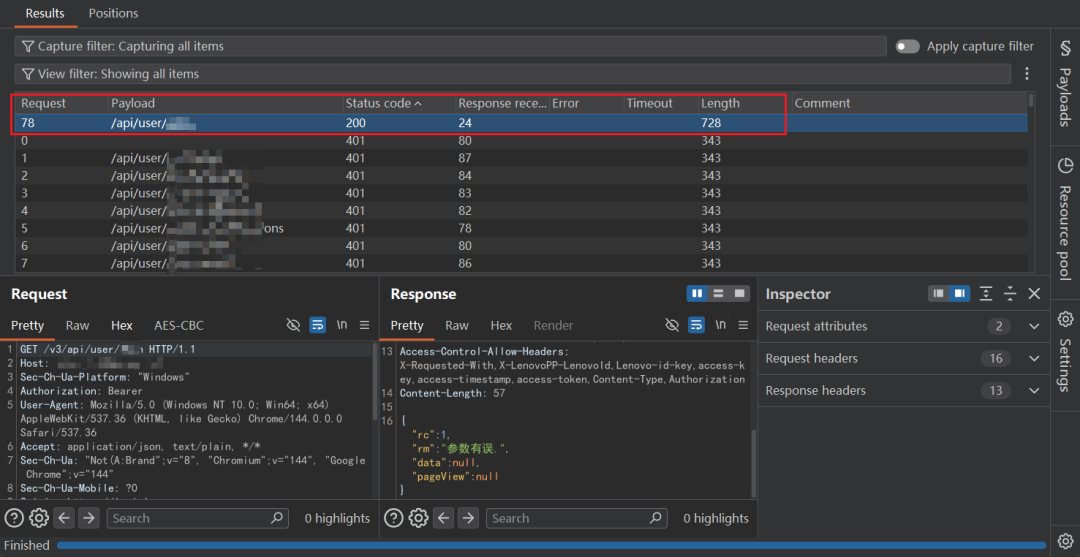Image resolution: width=1080 pixels, height=557 pixels.
Task: Toggle hidden items eye icon in Request
Action: click(x=293, y=325)
